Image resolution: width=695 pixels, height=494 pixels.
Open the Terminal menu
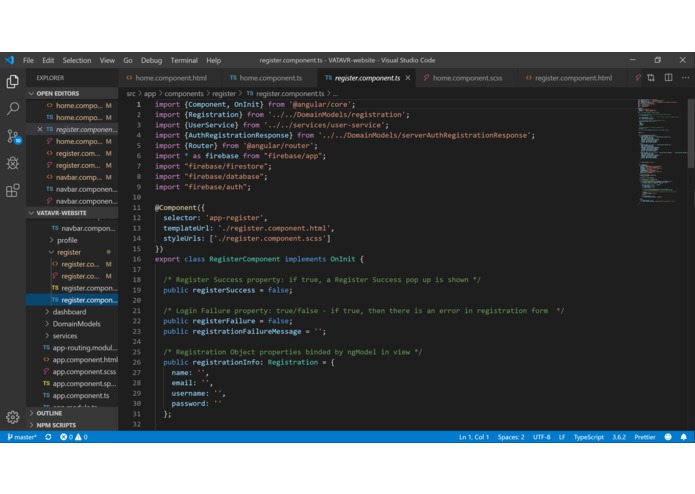[184, 60]
